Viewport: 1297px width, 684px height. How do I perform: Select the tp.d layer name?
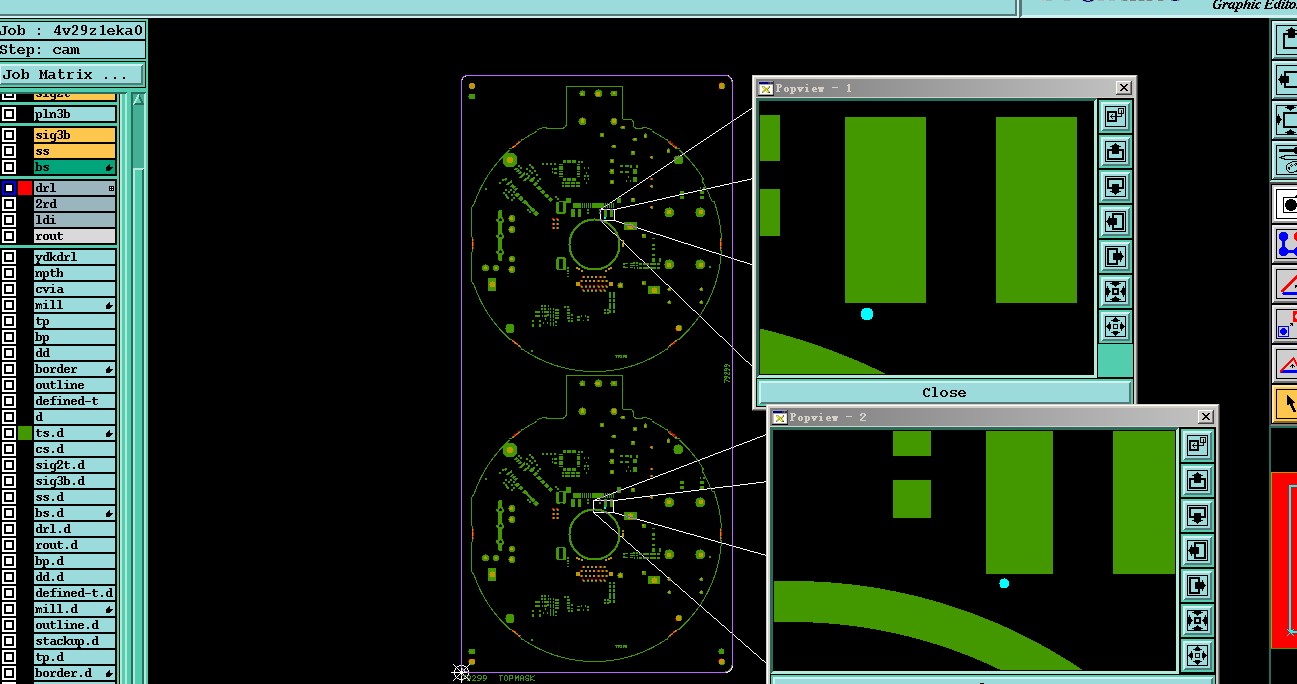(x=75, y=657)
